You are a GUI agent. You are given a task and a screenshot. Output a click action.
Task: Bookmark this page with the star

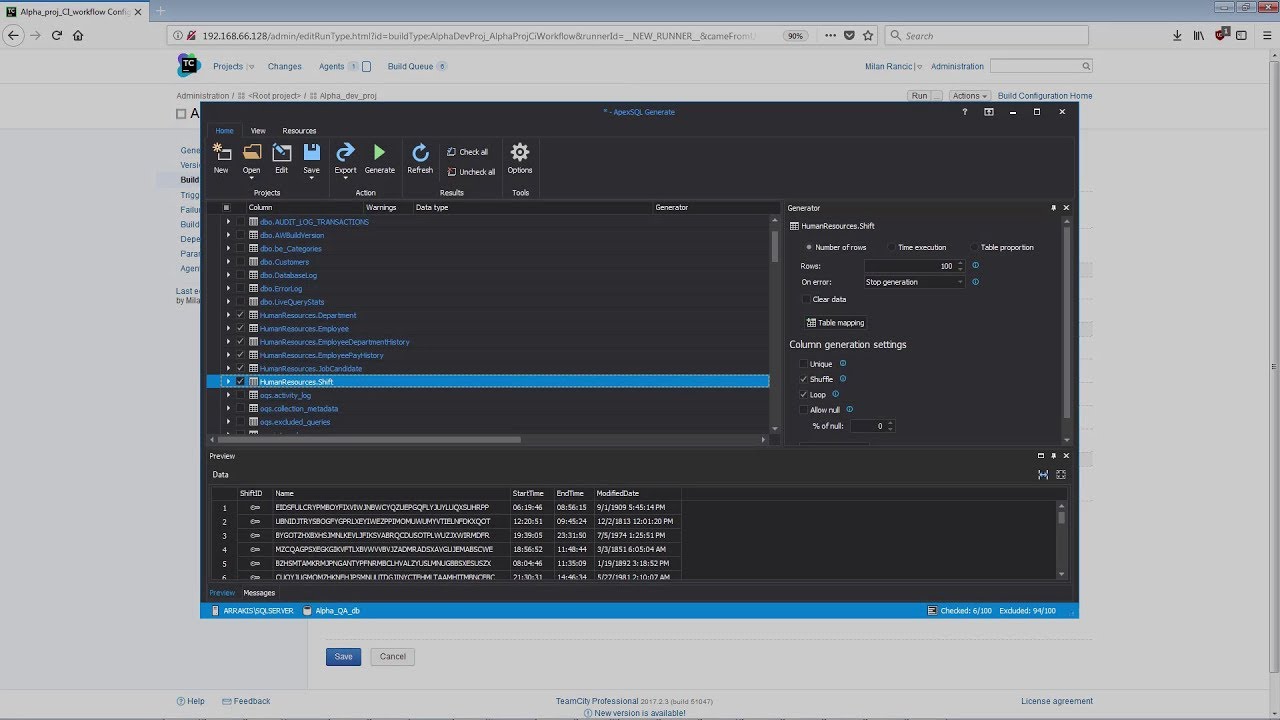tap(868, 35)
